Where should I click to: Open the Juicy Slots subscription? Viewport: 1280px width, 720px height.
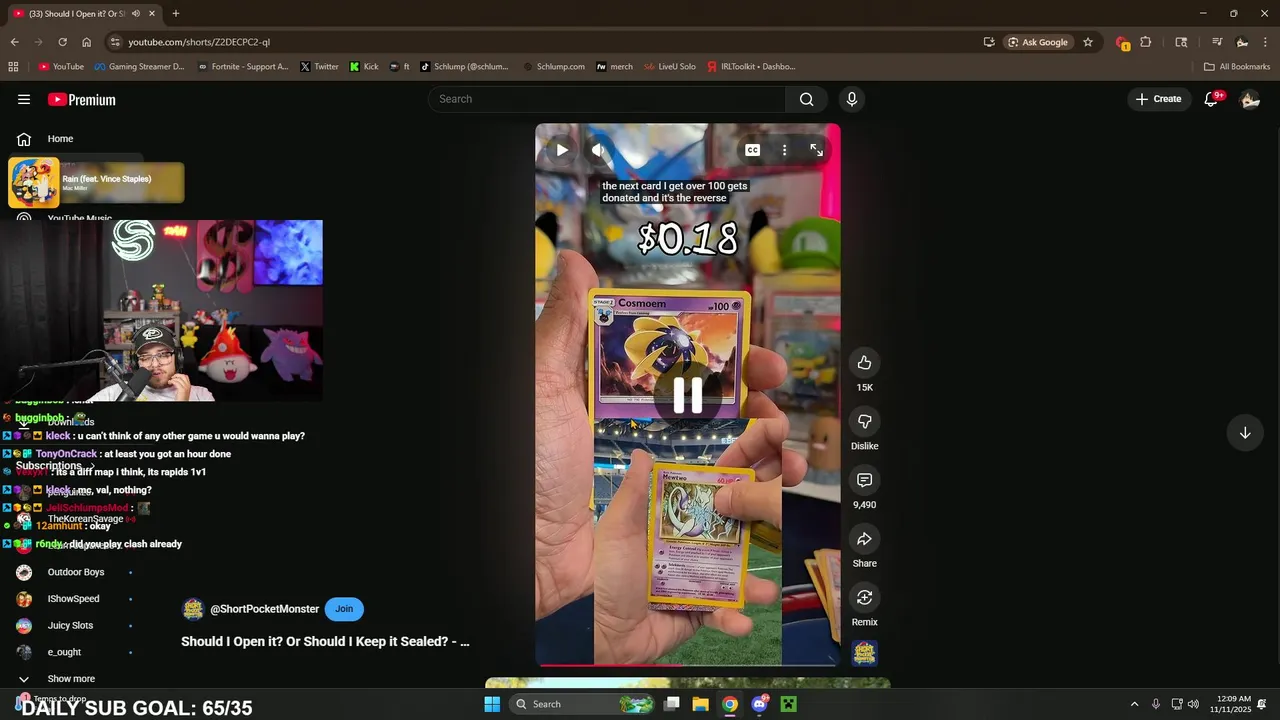(75, 626)
